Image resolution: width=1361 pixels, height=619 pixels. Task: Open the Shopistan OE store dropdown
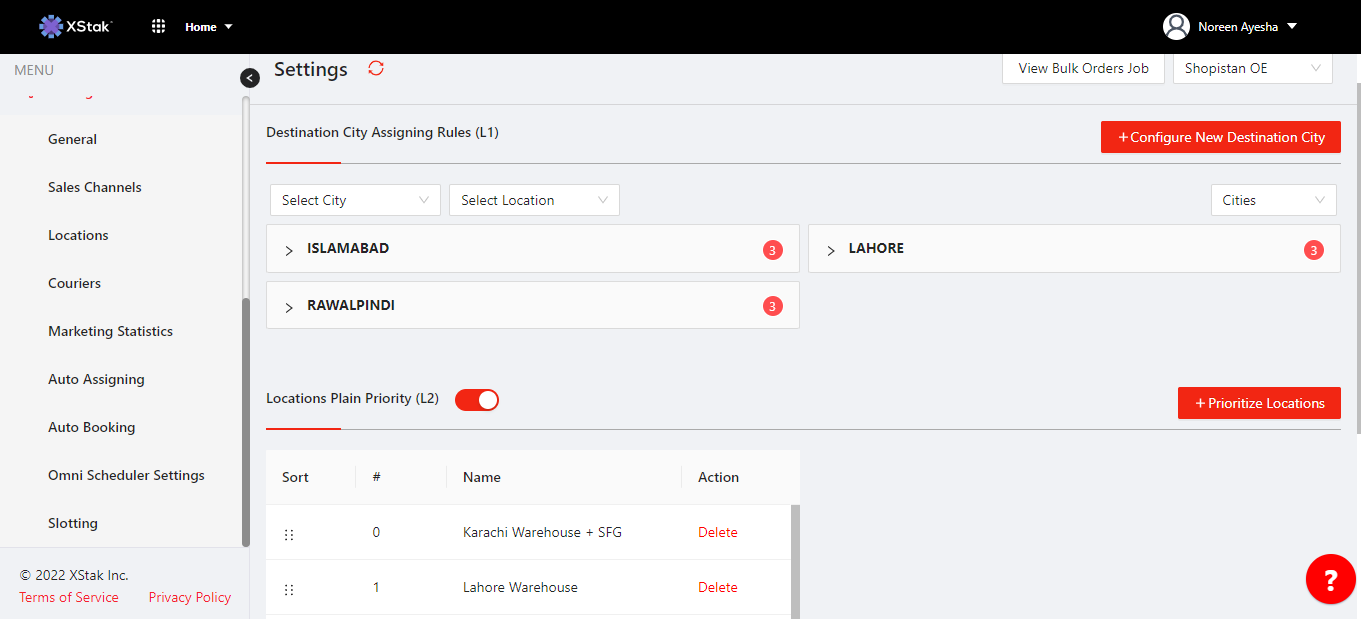(1252, 69)
